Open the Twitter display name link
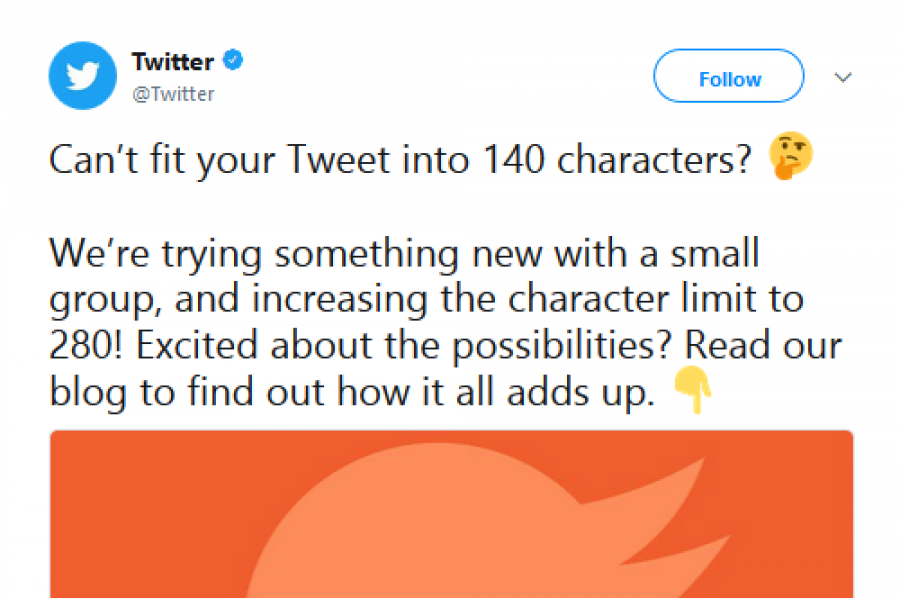This screenshot has height=598, width=900. (x=172, y=61)
